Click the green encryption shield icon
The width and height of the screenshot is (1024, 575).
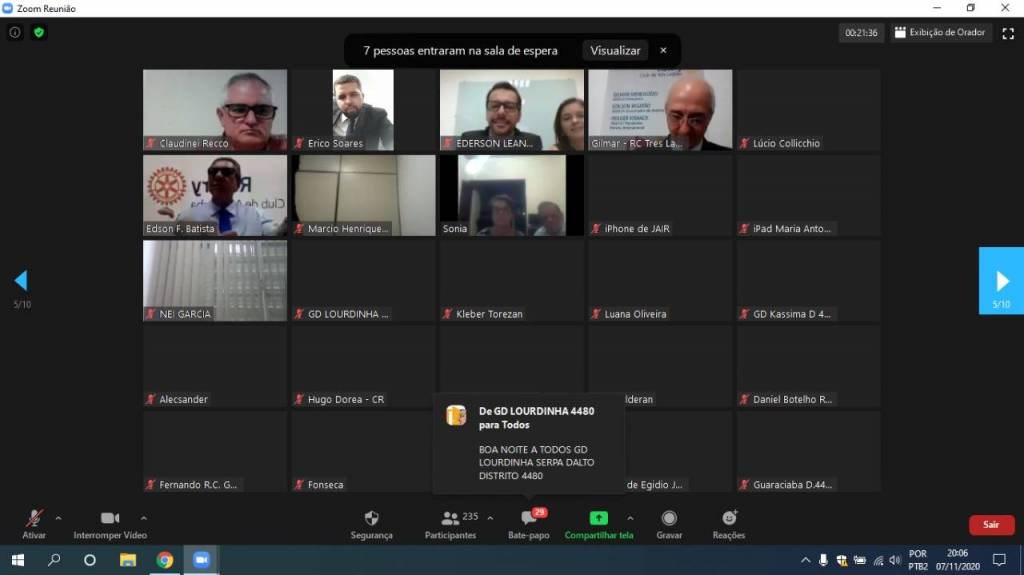click(39, 32)
